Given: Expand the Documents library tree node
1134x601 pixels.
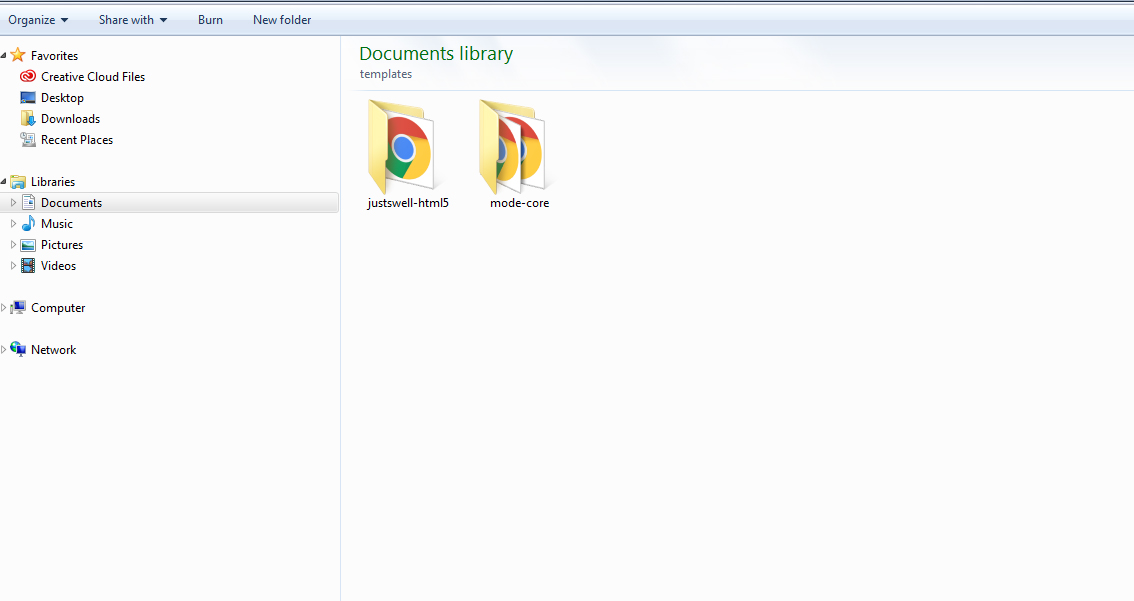Looking at the screenshot, I should (13, 203).
